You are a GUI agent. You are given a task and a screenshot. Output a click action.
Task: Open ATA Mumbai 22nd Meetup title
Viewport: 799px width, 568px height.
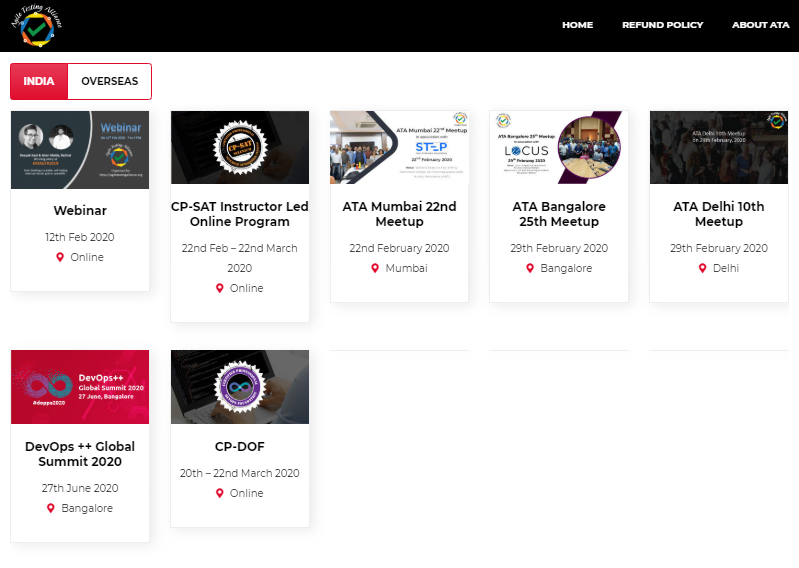[400, 214]
